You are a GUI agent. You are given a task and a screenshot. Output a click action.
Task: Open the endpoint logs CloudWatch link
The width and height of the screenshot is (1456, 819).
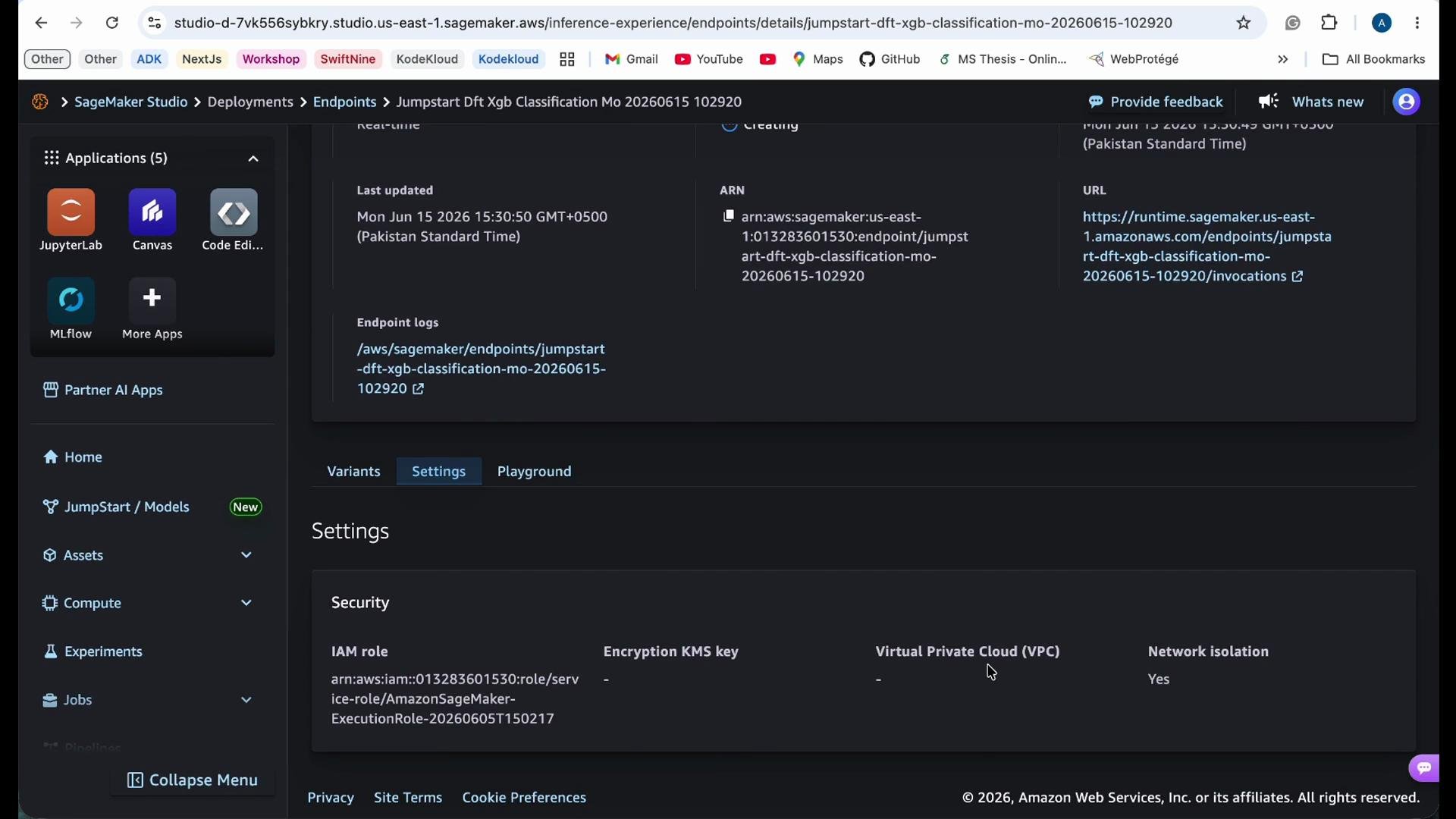coord(482,369)
